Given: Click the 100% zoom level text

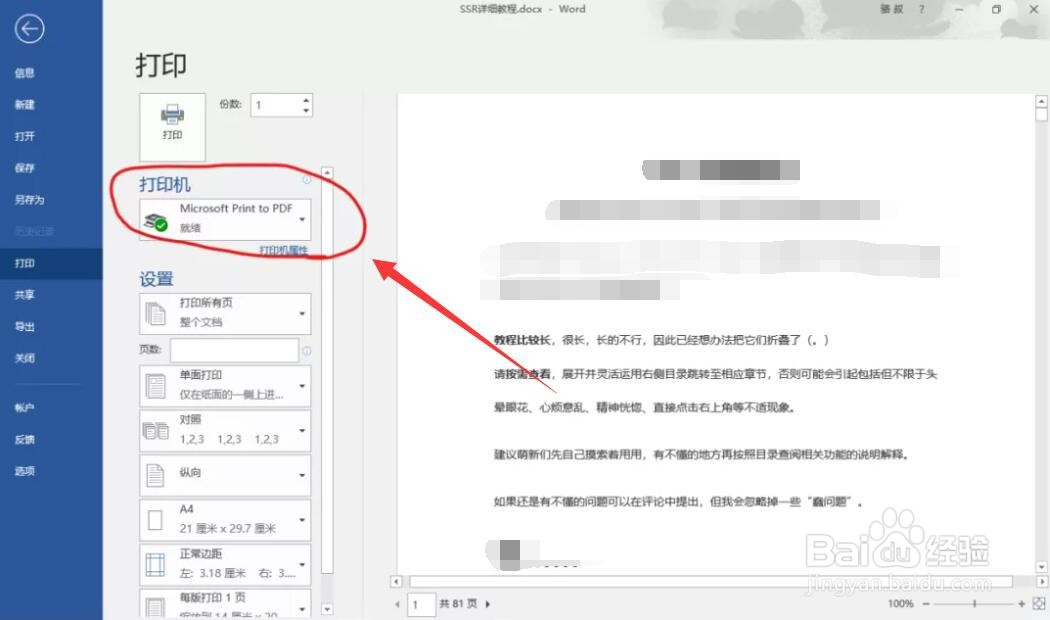Looking at the screenshot, I should pos(900,604).
